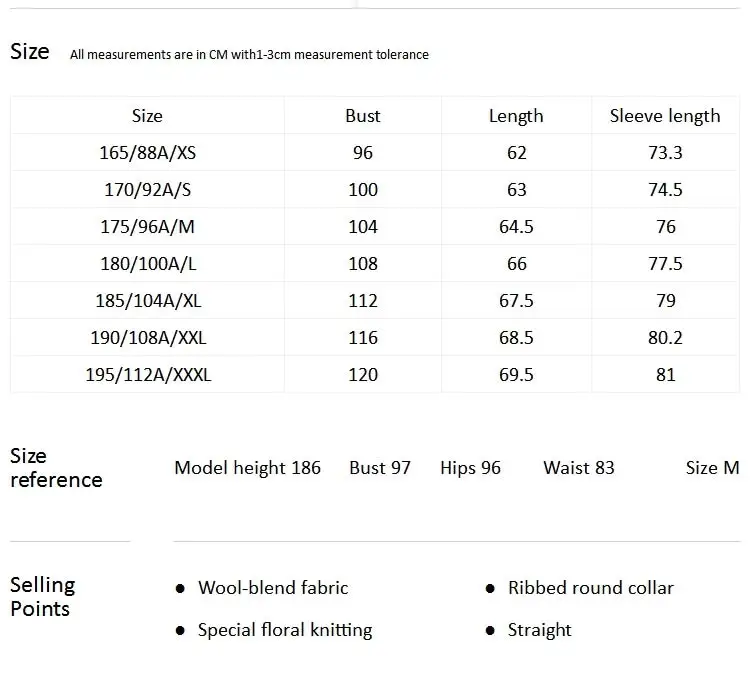
Task: Select the length value 64.5
Action: tap(516, 227)
